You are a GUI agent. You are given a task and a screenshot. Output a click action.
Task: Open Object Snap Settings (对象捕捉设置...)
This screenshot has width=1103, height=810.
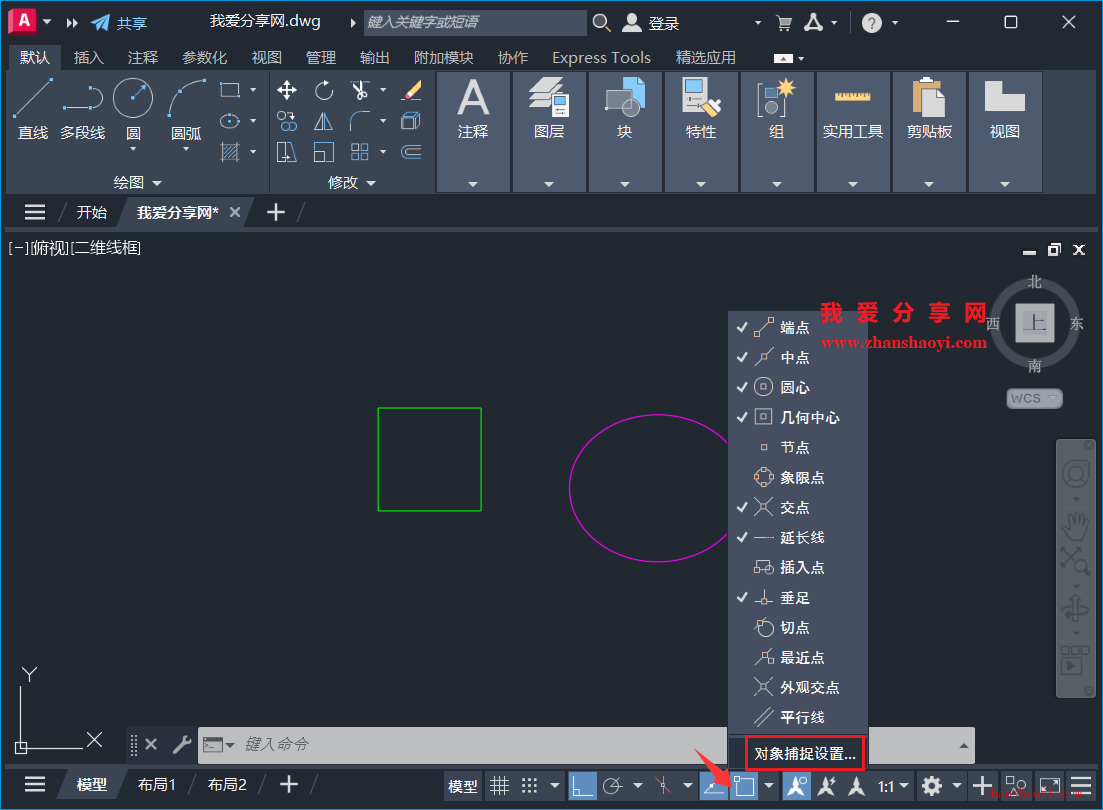coord(805,754)
